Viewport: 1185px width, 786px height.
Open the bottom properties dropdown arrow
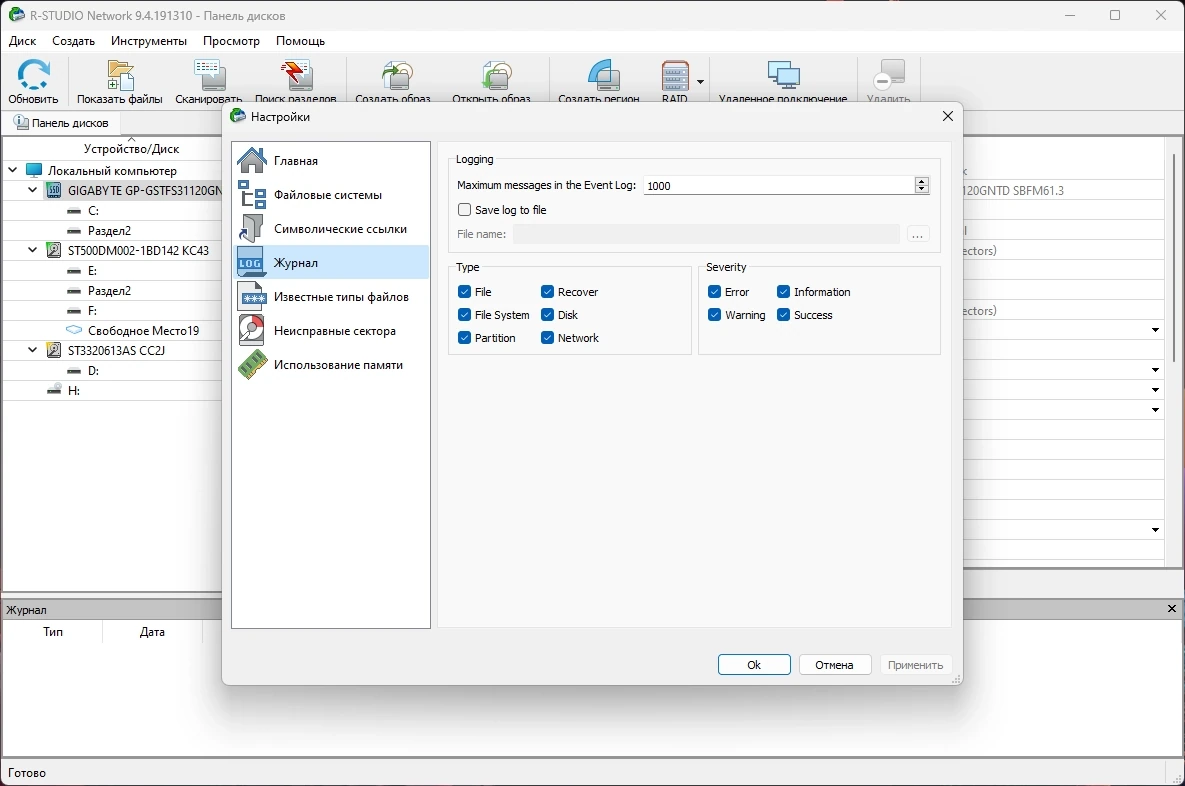(1155, 530)
